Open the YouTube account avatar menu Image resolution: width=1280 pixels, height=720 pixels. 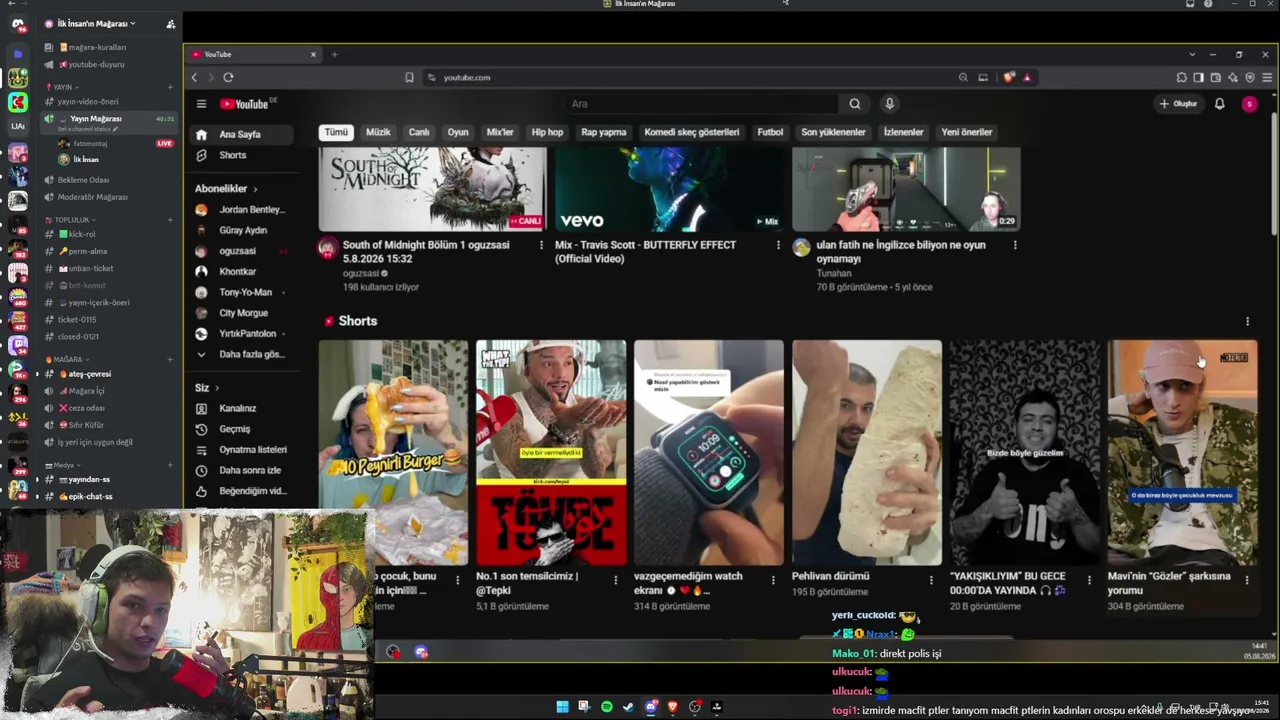pos(1249,104)
